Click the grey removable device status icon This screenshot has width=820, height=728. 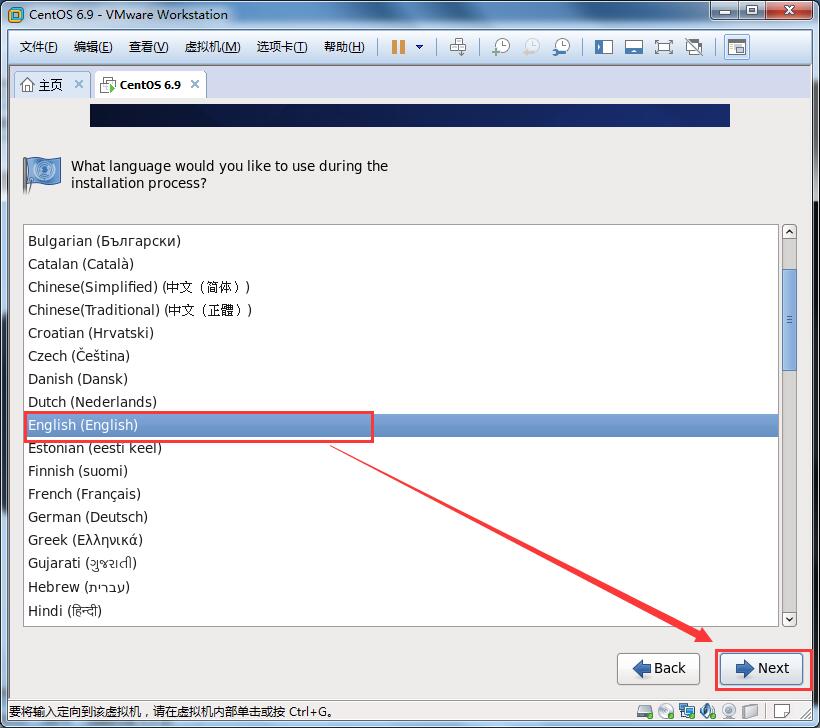[x=750, y=711]
